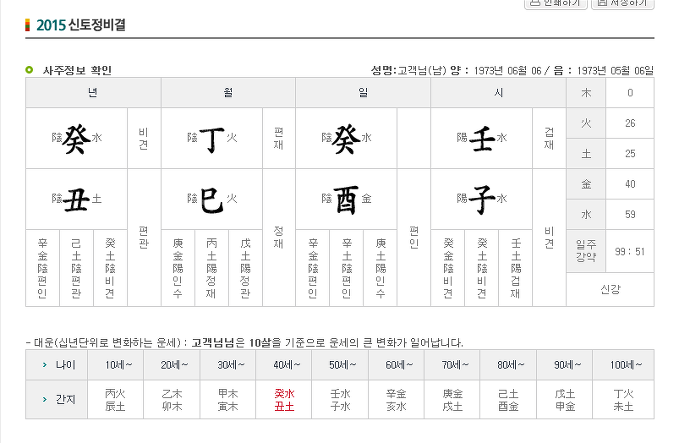This screenshot has width=690, height=443.
Task: Click the 丙火 辰土 간지 cell
Action: click(x=116, y=400)
